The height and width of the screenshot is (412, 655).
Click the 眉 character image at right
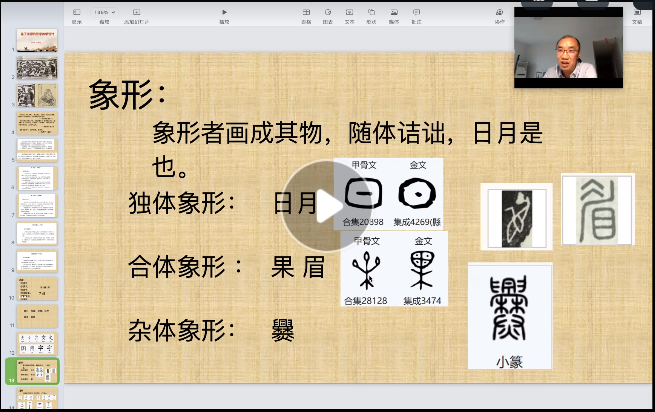(x=597, y=208)
